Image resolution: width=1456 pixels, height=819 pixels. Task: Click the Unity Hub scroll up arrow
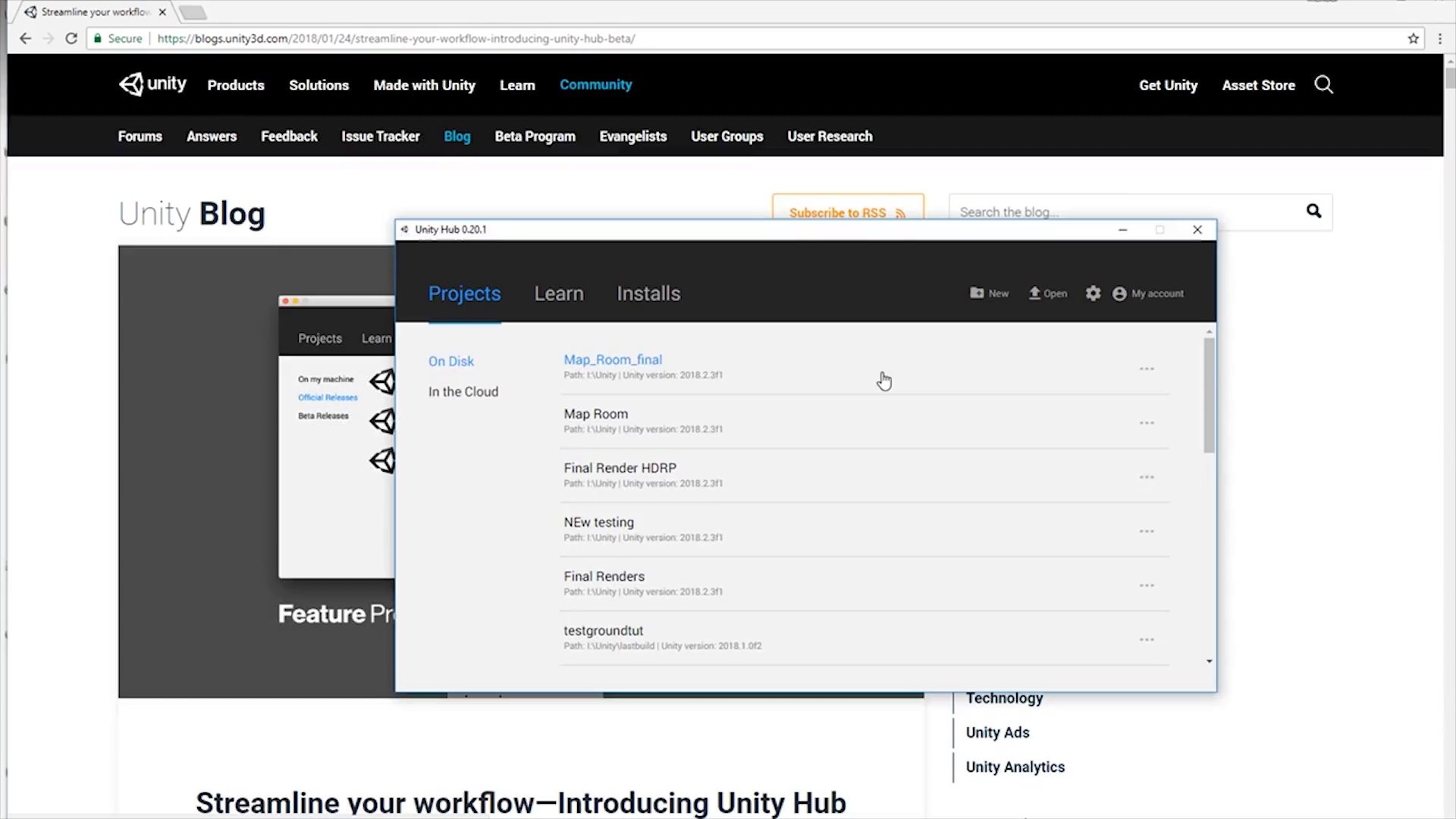(x=1209, y=331)
